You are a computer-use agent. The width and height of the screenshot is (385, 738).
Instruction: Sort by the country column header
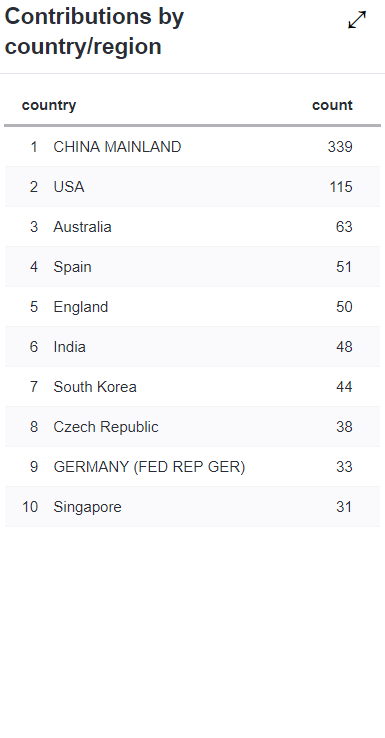48,105
